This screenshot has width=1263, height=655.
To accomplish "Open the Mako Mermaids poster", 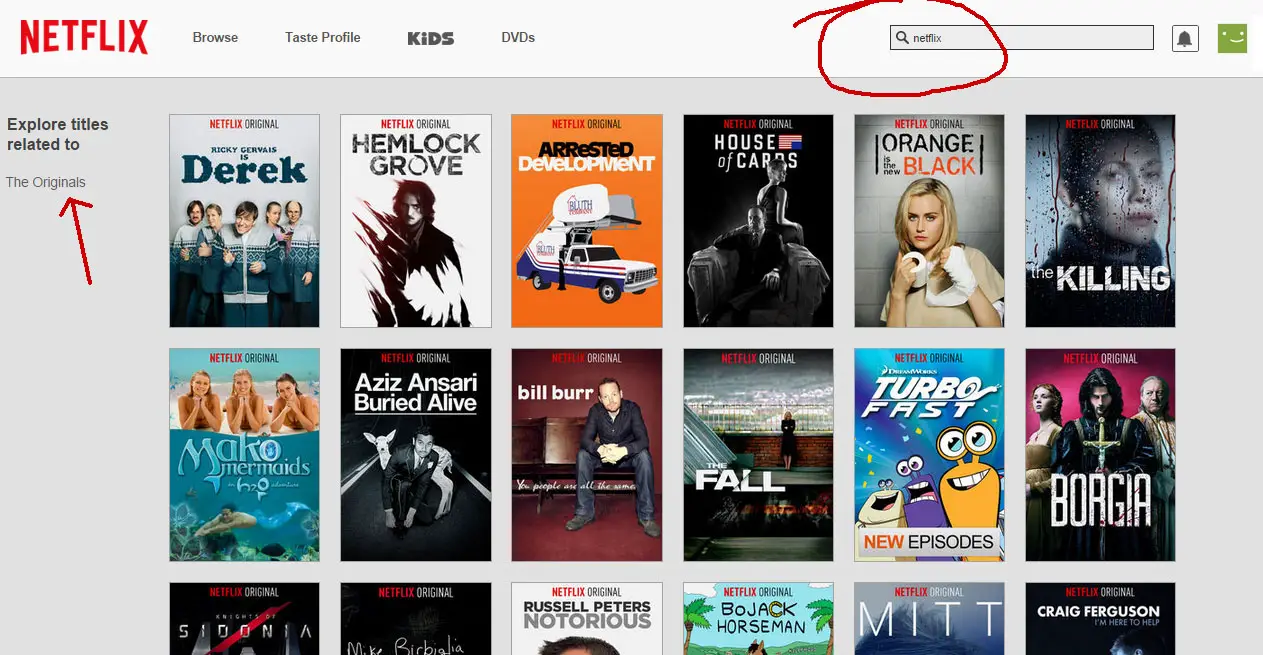I will [x=245, y=455].
